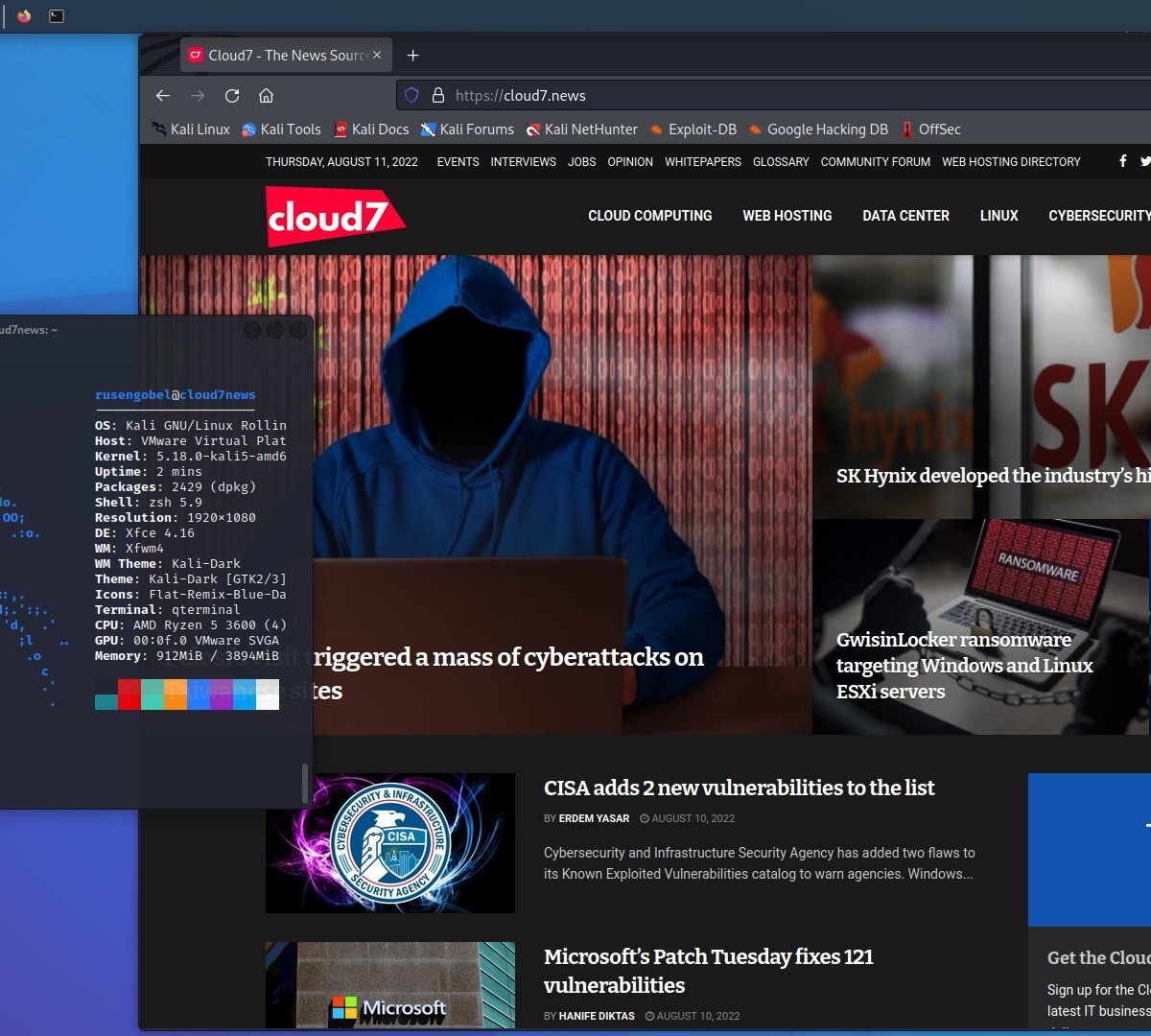Click the address bar showing cloud7.news
1151x1036 pixels.
(767, 96)
